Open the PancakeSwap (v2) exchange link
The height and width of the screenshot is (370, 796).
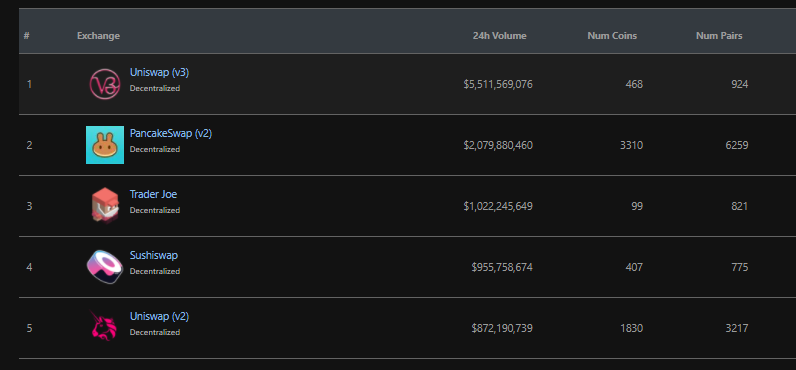point(171,133)
